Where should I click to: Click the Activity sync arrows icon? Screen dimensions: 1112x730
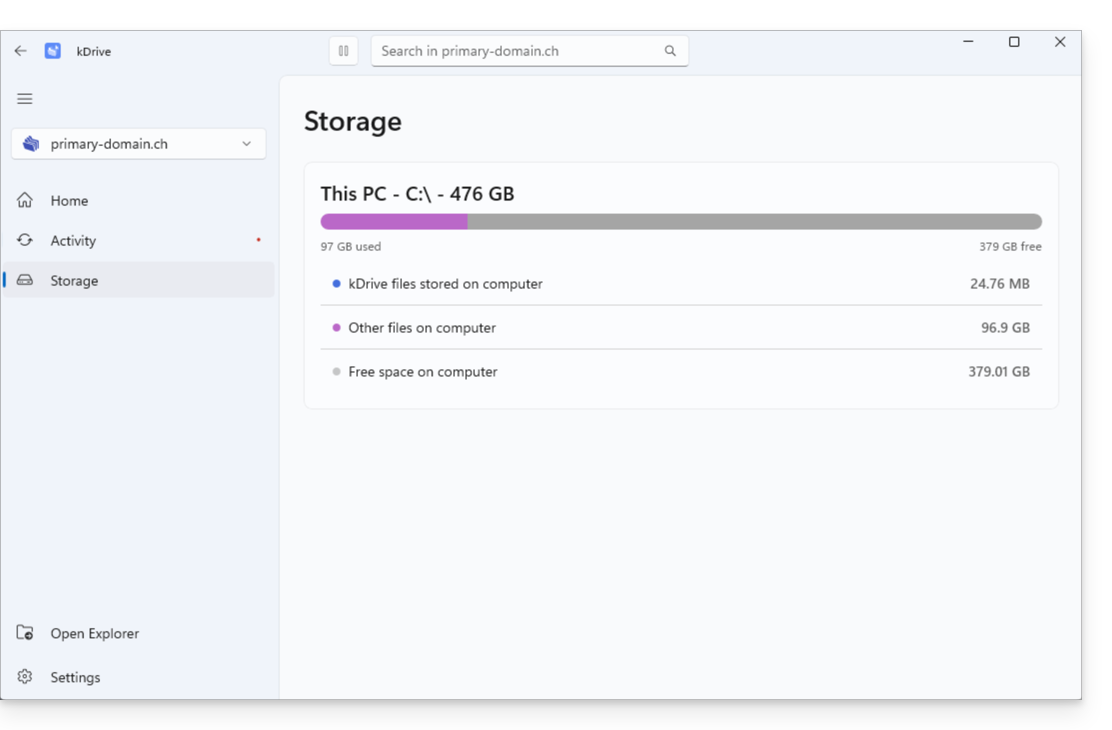point(25,240)
